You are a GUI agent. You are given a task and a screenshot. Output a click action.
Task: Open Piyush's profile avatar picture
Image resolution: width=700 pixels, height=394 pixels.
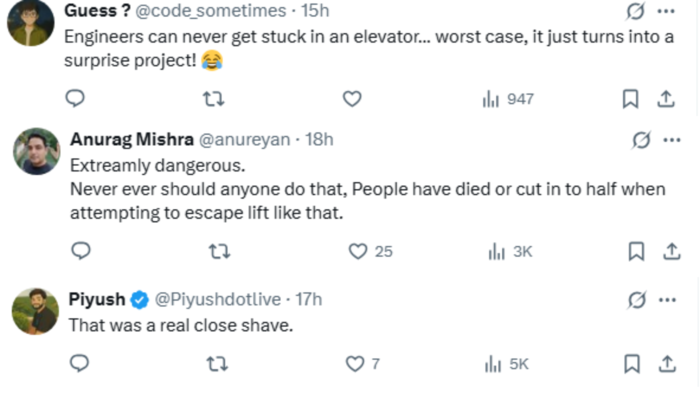pos(35,311)
